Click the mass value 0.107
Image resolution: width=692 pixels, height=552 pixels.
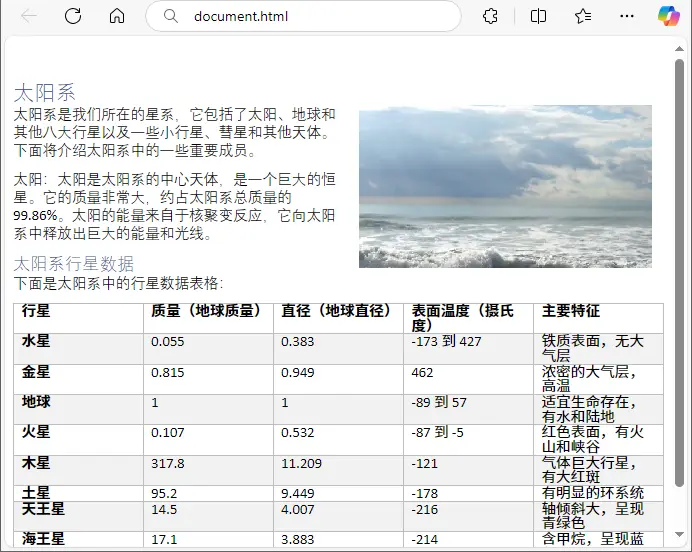(x=167, y=432)
